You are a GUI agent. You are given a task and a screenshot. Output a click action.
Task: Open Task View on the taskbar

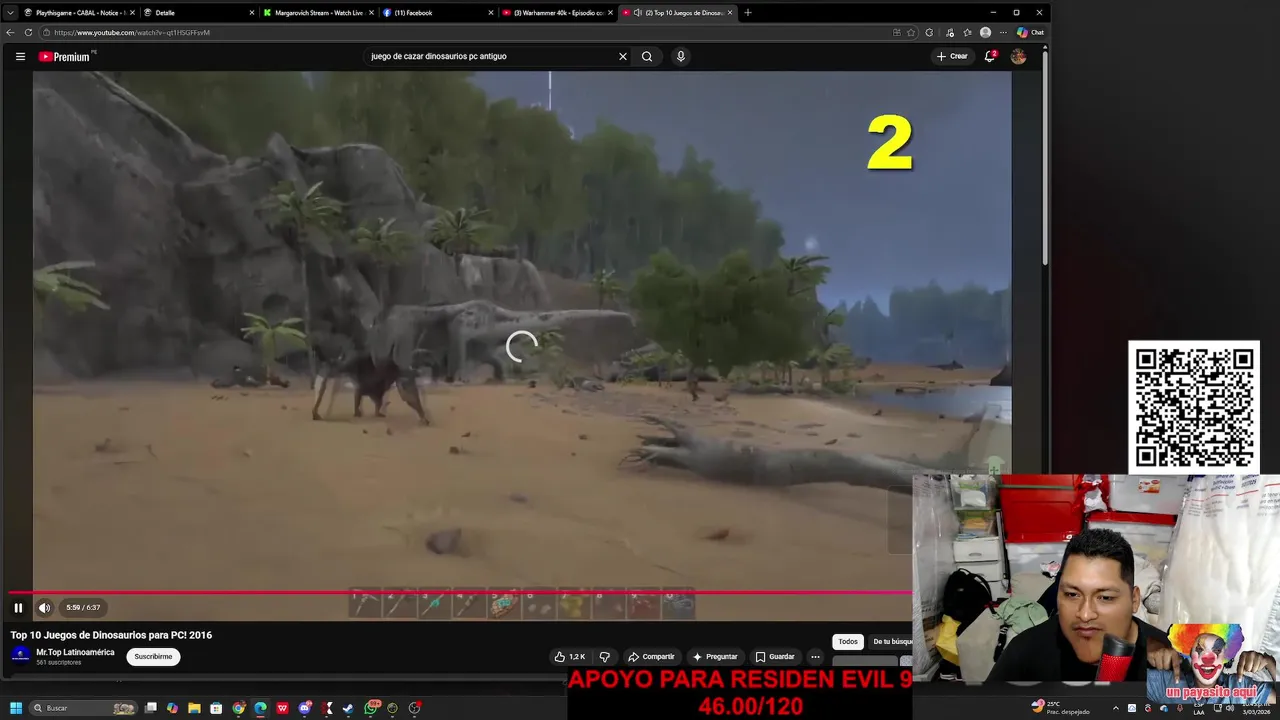point(151,708)
